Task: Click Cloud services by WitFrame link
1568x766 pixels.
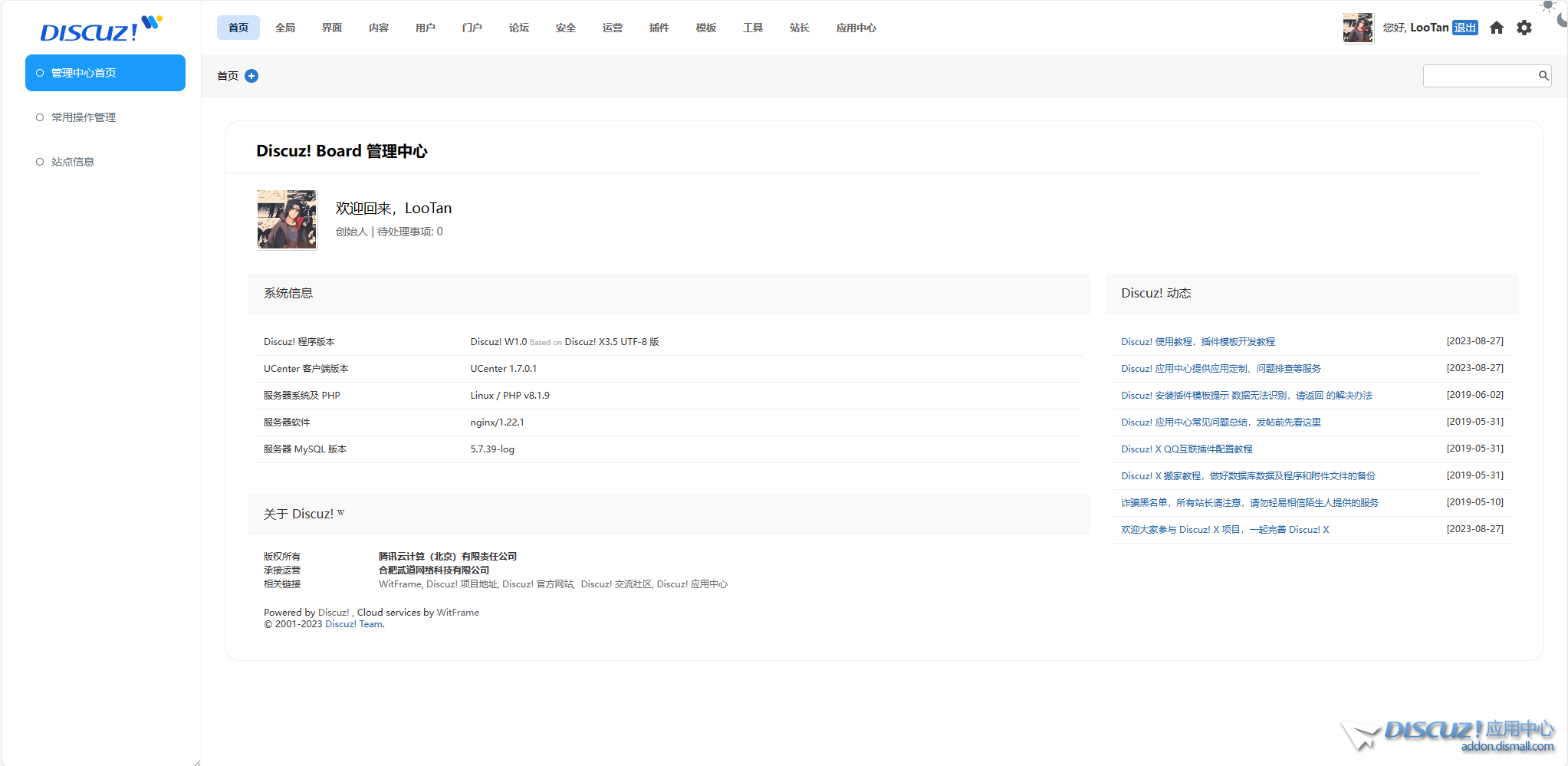Action: coord(458,613)
